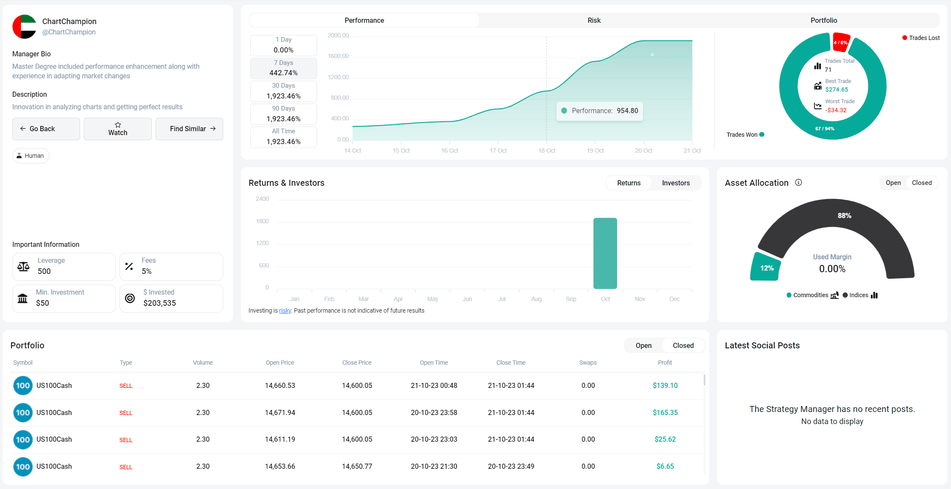
Task: Click the first US100Cash symbol icon
Action: coord(23,385)
